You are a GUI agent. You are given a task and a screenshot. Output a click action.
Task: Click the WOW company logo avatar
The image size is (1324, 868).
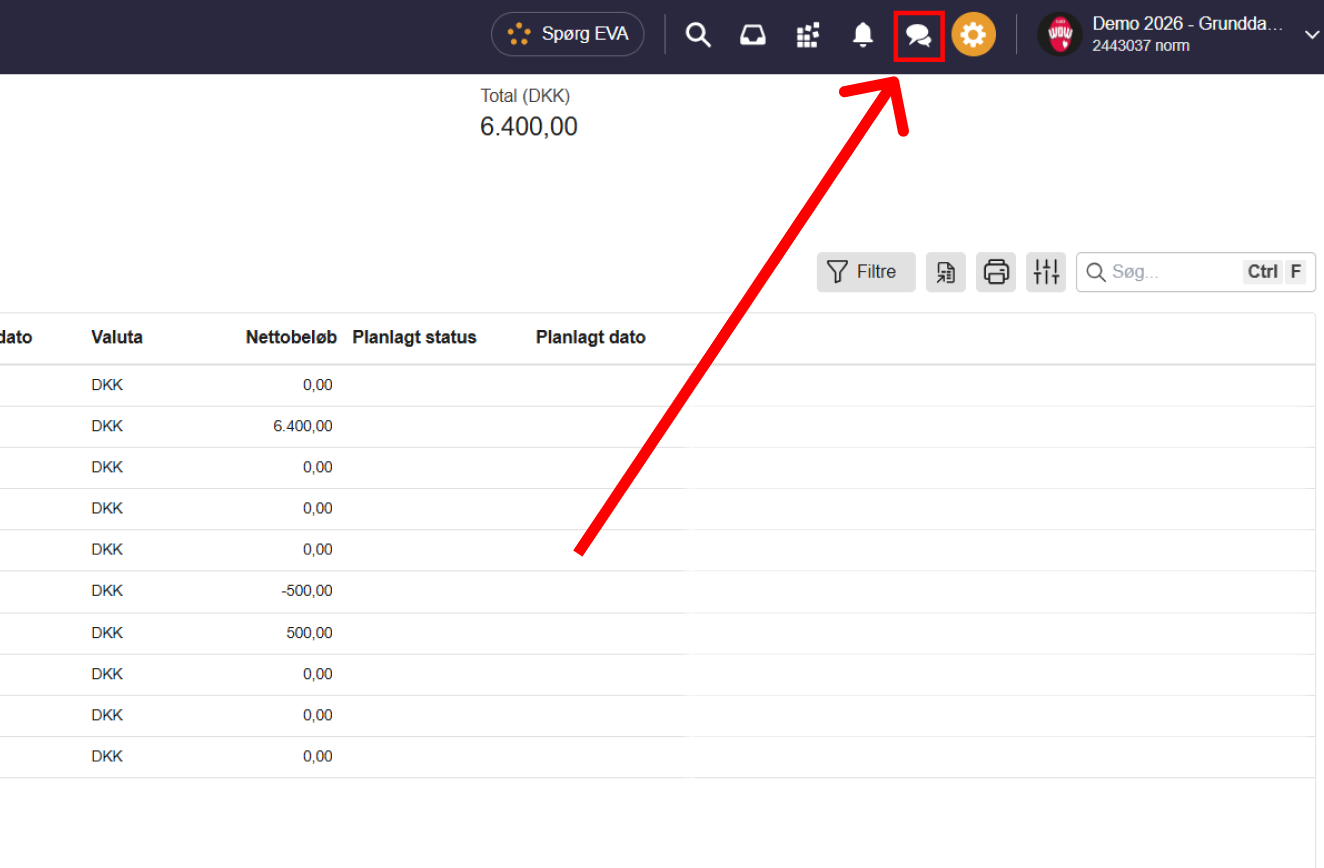click(1059, 35)
